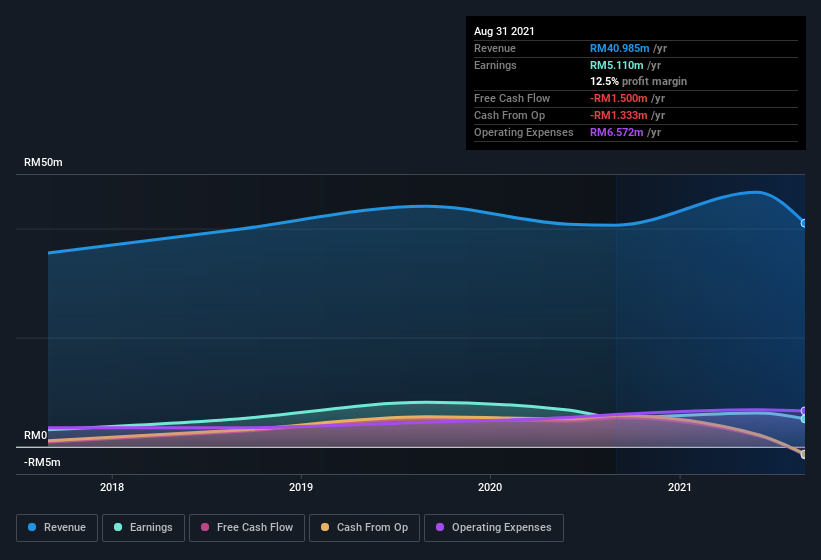Click the 2020 x-axis label

pyautogui.click(x=490, y=487)
